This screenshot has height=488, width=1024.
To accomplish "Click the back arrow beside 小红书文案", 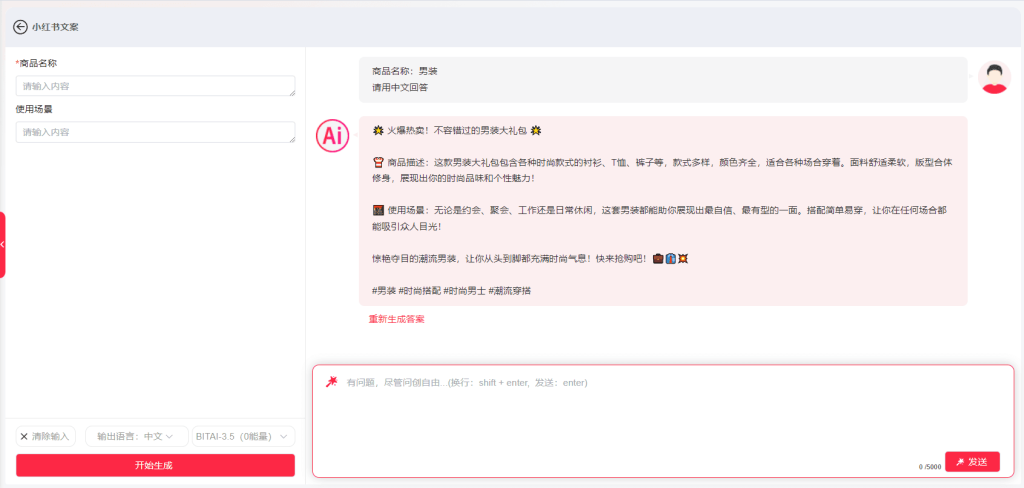I will pos(20,27).
